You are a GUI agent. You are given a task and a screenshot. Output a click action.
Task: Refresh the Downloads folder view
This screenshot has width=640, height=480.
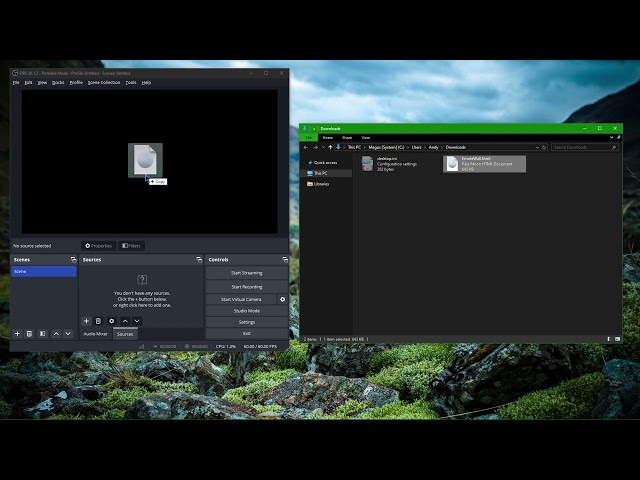point(544,147)
